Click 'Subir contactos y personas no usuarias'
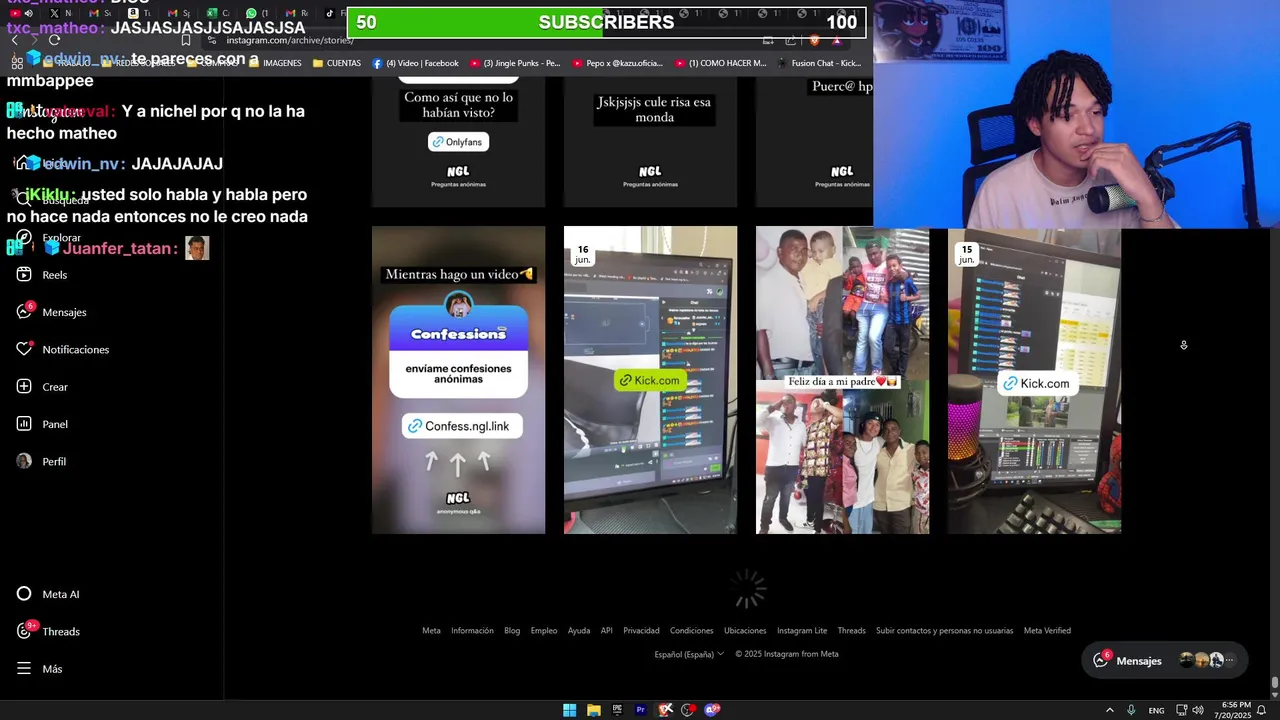 point(945,631)
